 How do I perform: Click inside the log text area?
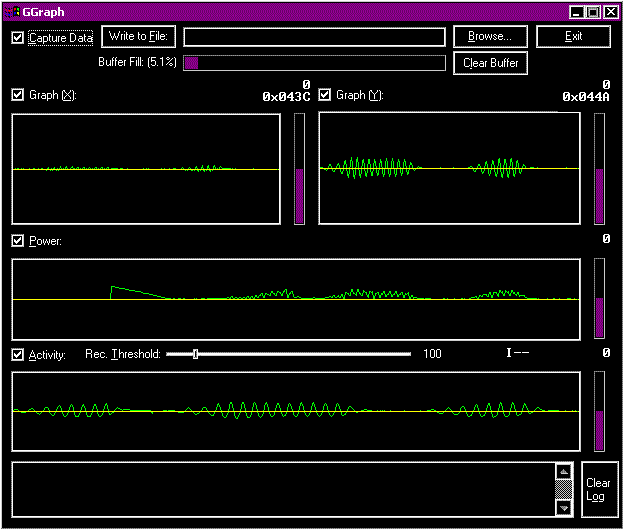tap(283, 489)
